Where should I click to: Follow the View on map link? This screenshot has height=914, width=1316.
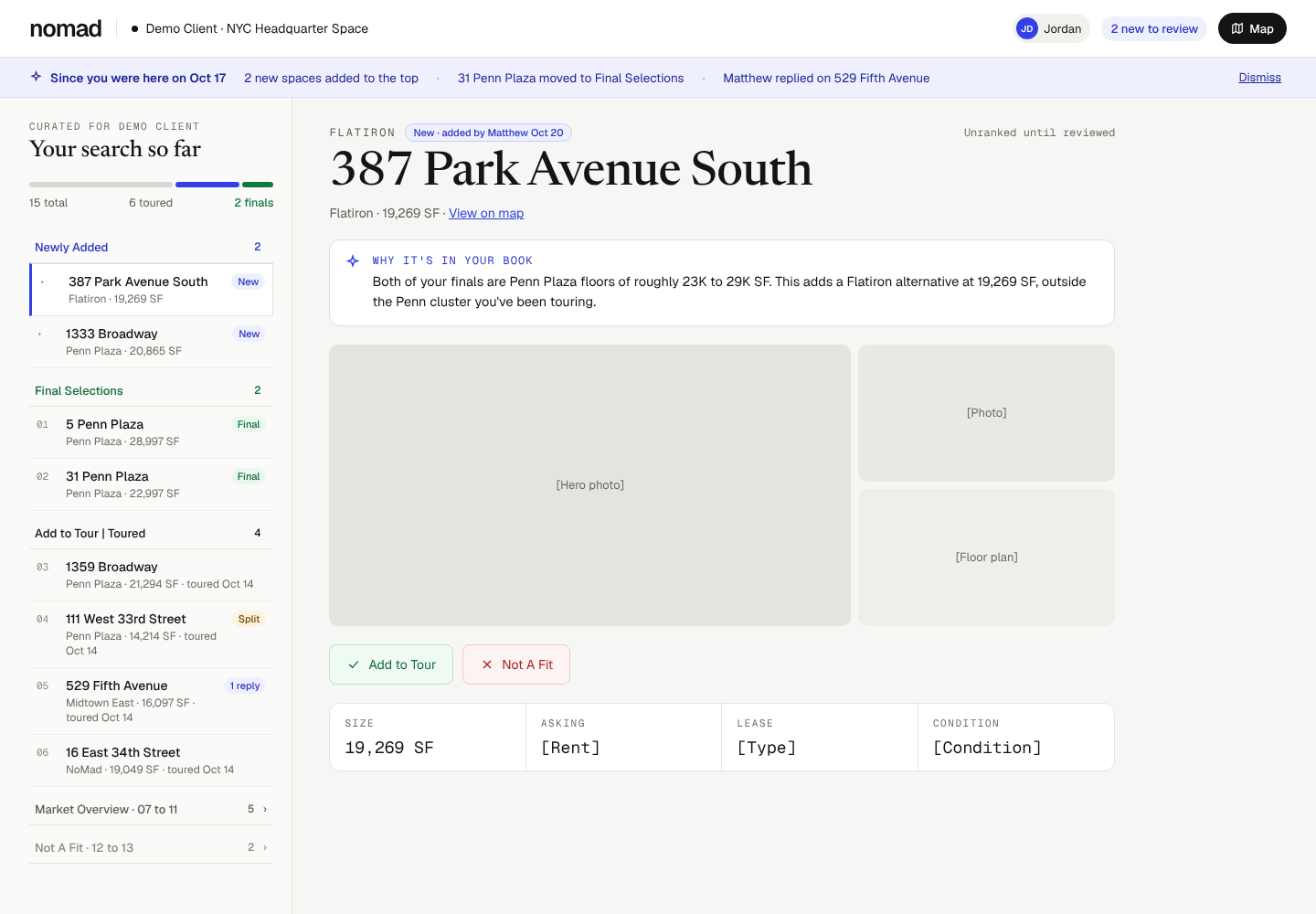tap(486, 213)
